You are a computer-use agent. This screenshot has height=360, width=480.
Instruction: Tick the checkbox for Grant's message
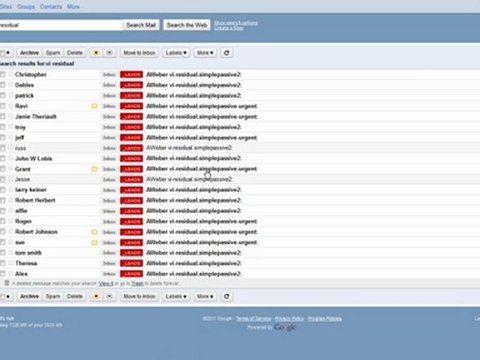coord(2,169)
